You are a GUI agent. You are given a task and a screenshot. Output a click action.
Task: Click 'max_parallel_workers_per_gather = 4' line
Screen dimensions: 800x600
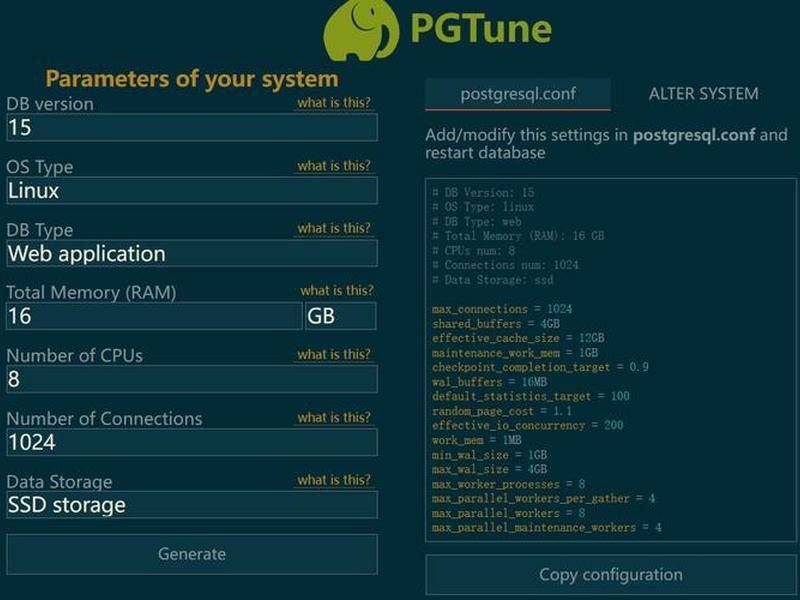click(543, 498)
